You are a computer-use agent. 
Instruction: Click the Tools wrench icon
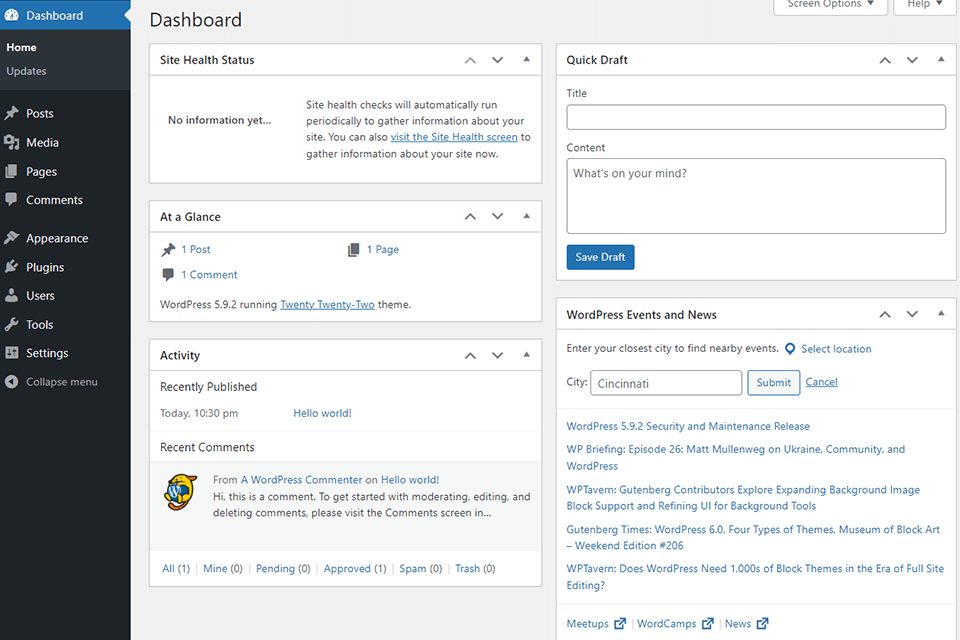coord(12,325)
